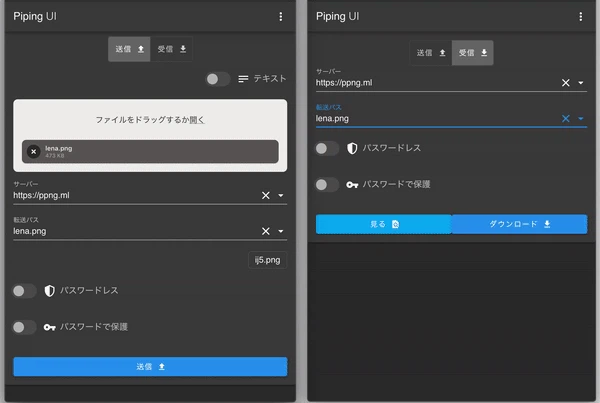Select the 送信 send tab in left panel
Viewport: 600px width, 403px height.
point(129,49)
